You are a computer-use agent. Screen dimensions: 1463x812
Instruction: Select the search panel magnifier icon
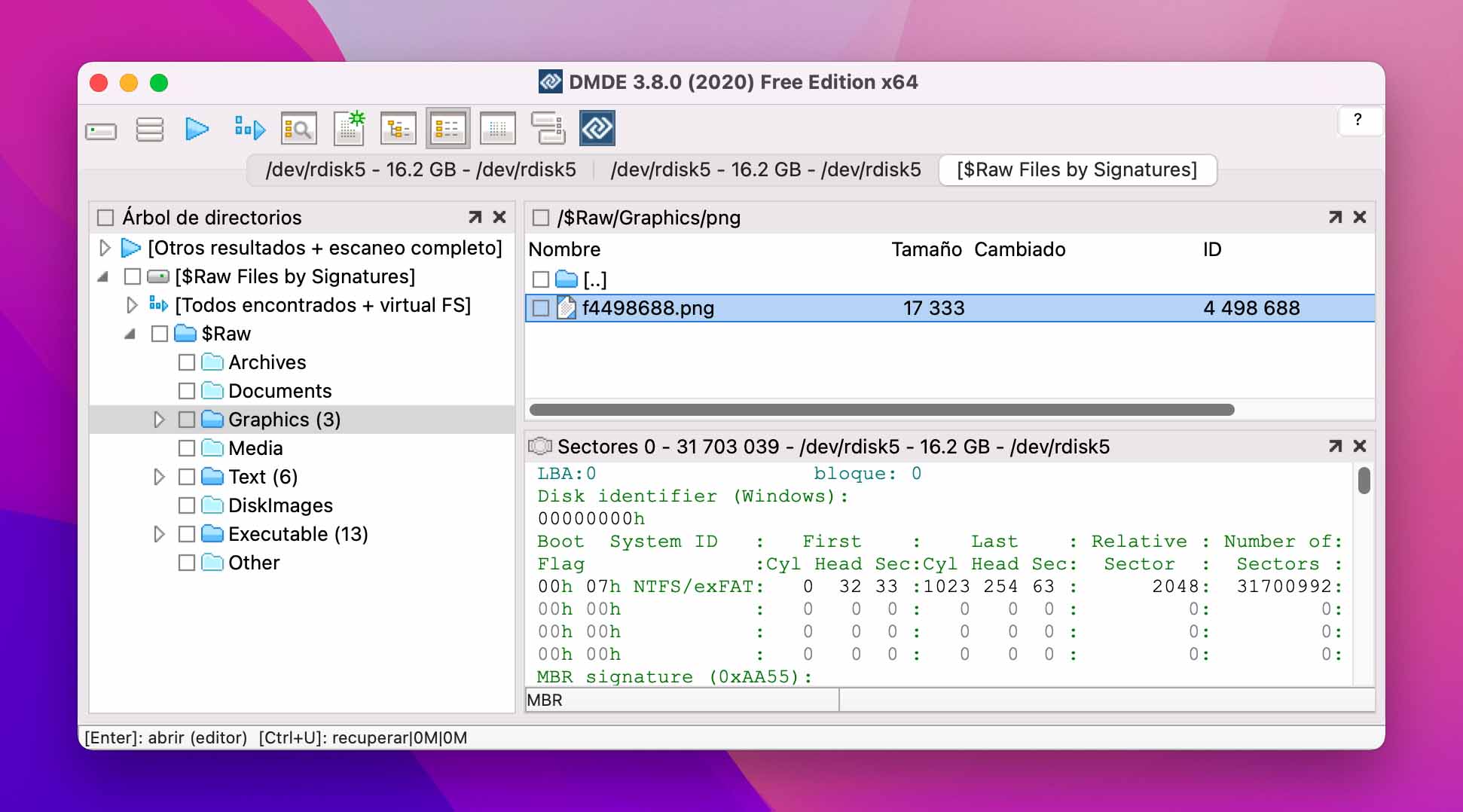click(298, 128)
